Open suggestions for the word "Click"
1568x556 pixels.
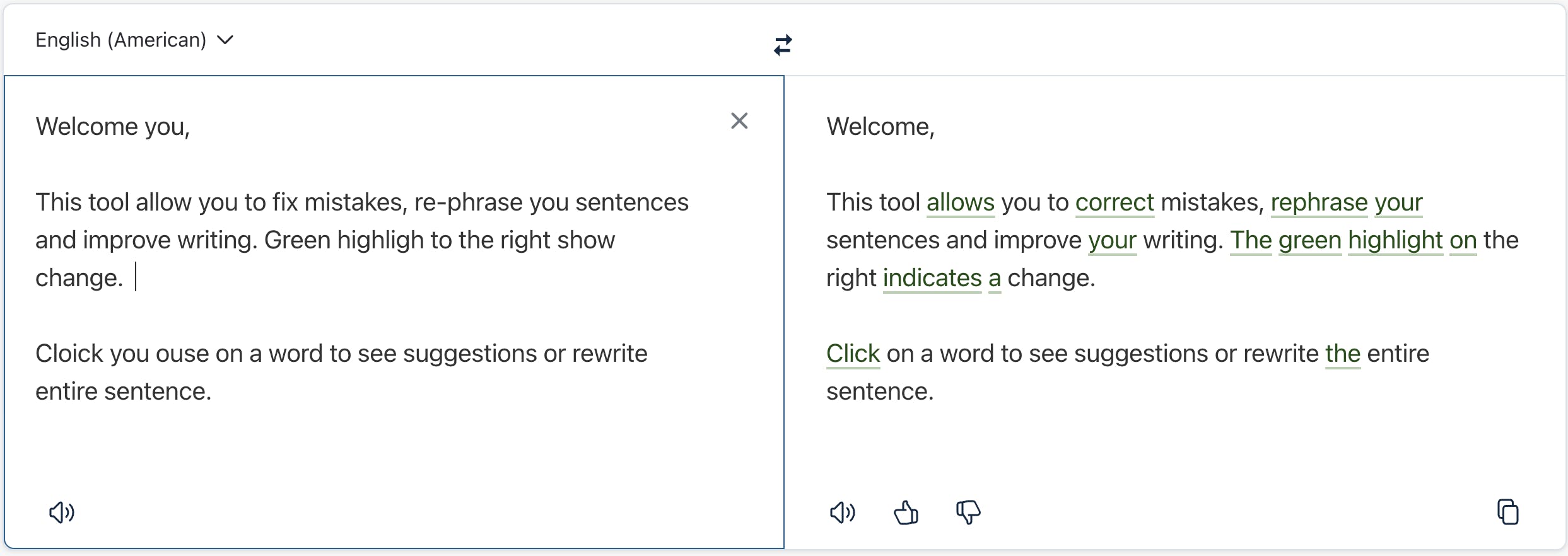853,354
